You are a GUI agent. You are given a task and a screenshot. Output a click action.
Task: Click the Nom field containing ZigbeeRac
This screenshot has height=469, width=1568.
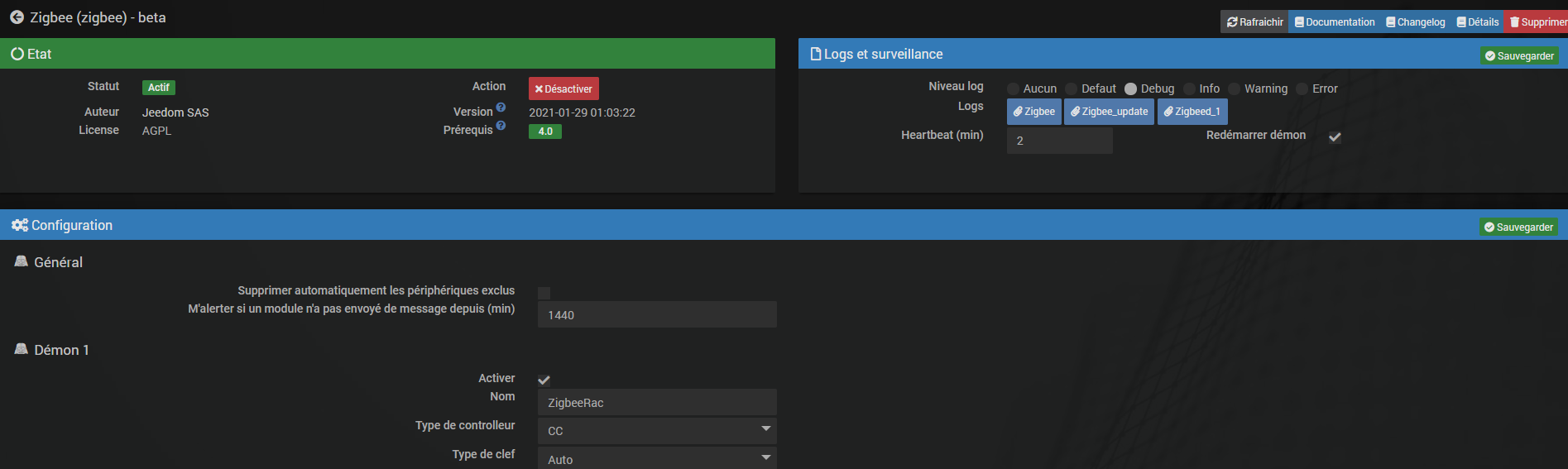pyautogui.click(x=657, y=402)
